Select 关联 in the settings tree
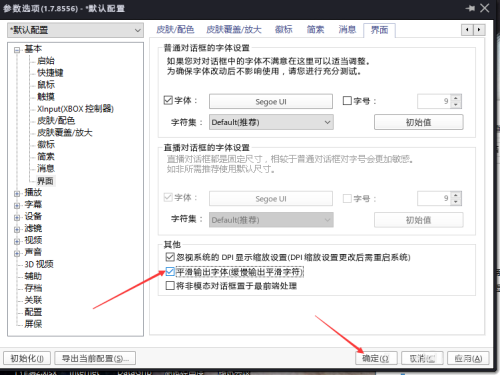Screen dimensions: 500x375 33,300
